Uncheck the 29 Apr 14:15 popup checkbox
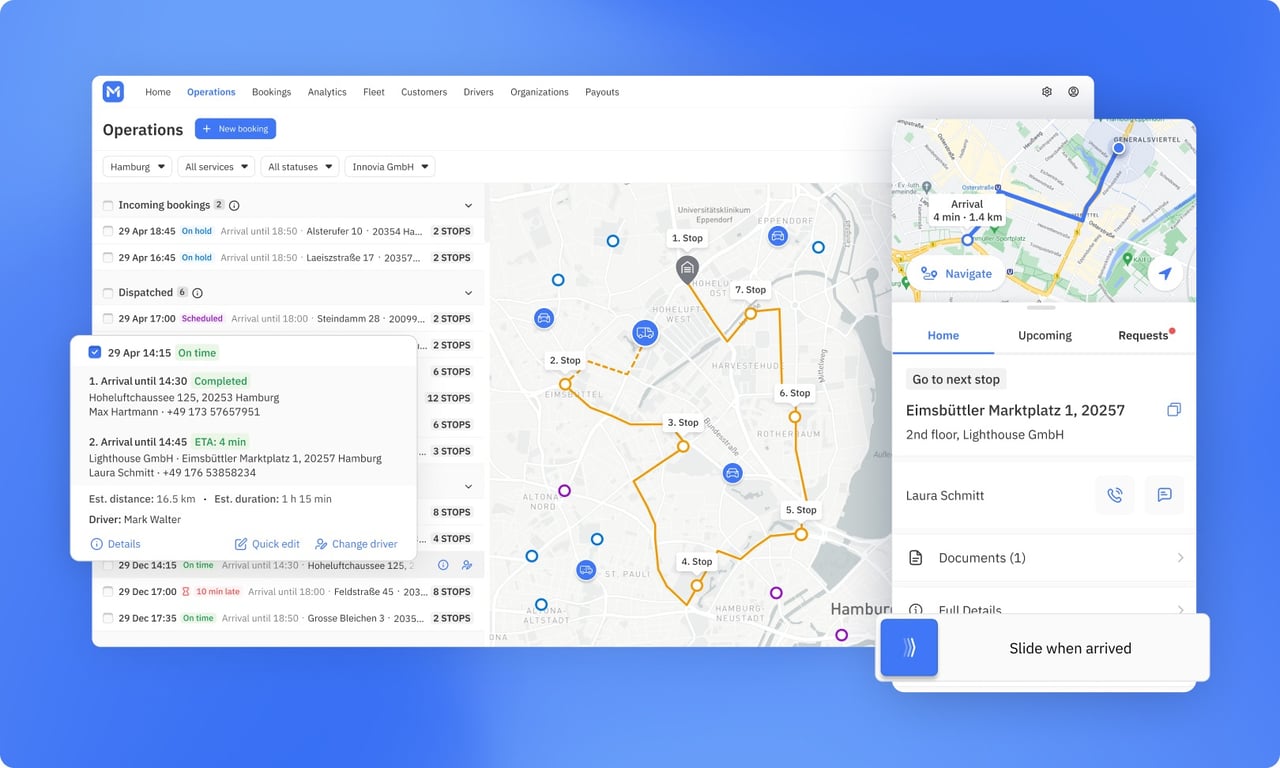1280x768 pixels. coord(94,352)
